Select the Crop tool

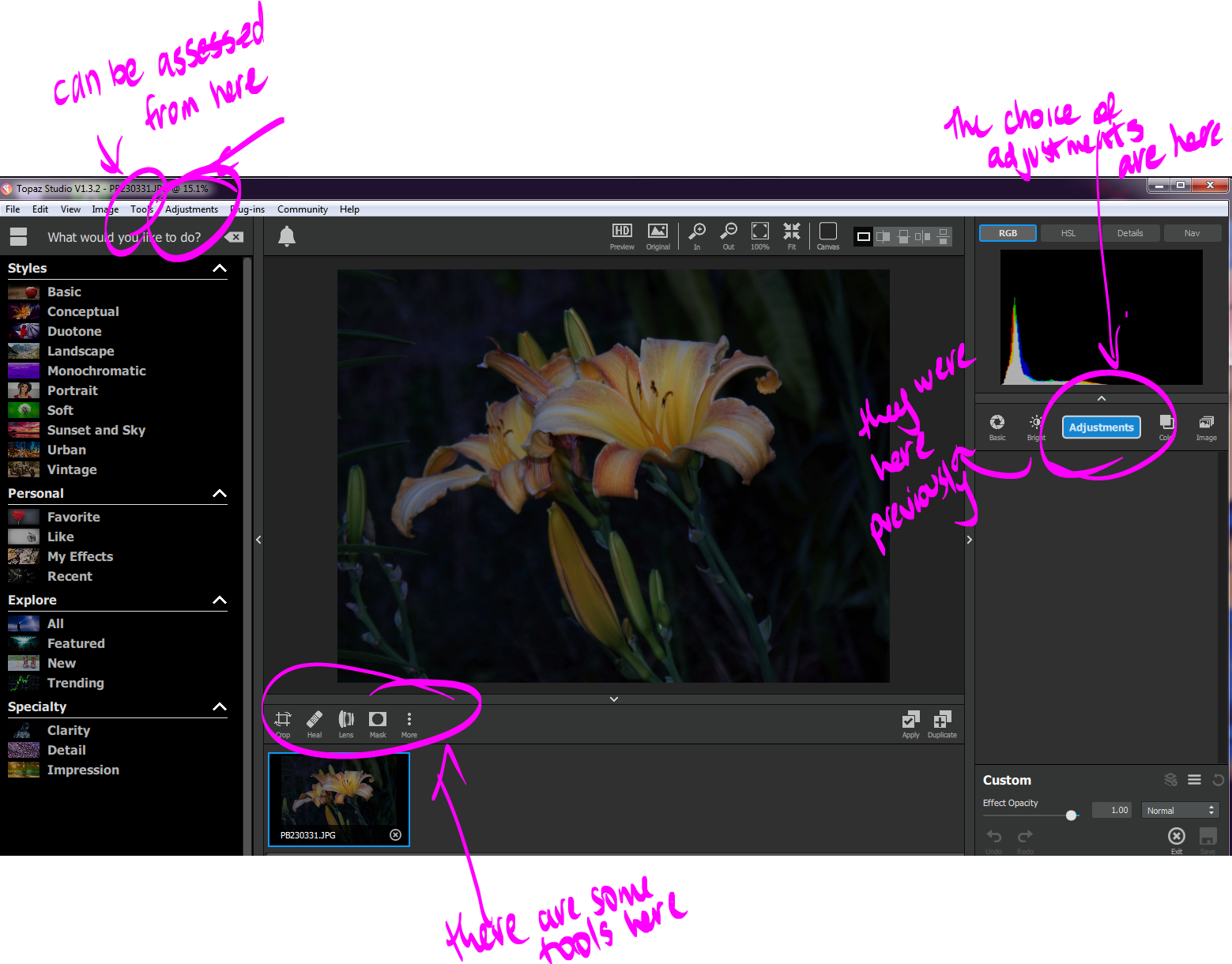(x=283, y=724)
